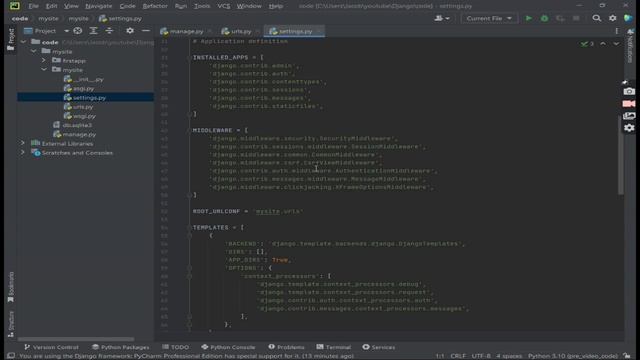Click the colorful JetBrains Toolbox icon at top right

[x=628, y=18]
